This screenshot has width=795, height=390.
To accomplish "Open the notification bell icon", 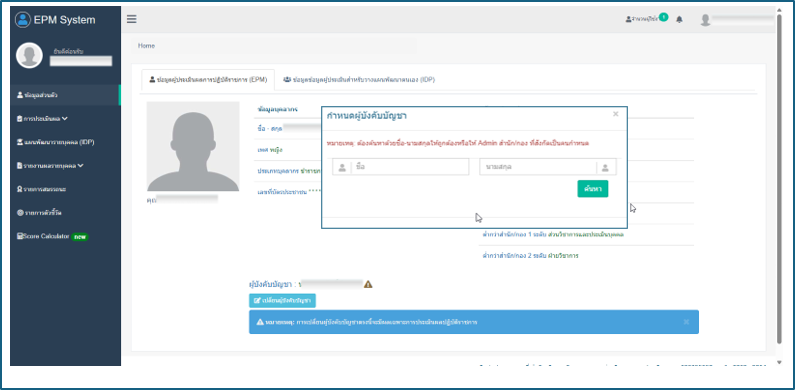I will [679, 19].
